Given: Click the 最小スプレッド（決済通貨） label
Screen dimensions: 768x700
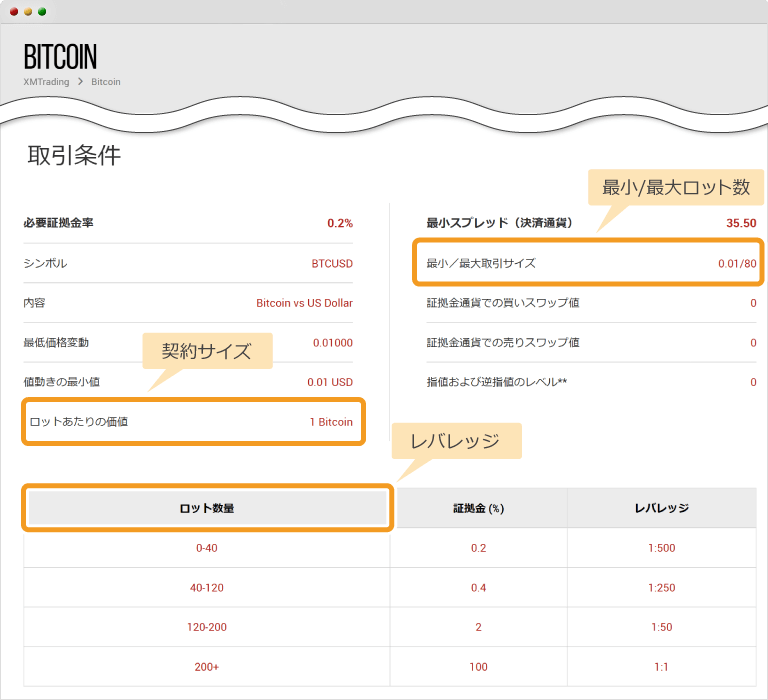Looking at the screenshot, I should tap(499, 223).
